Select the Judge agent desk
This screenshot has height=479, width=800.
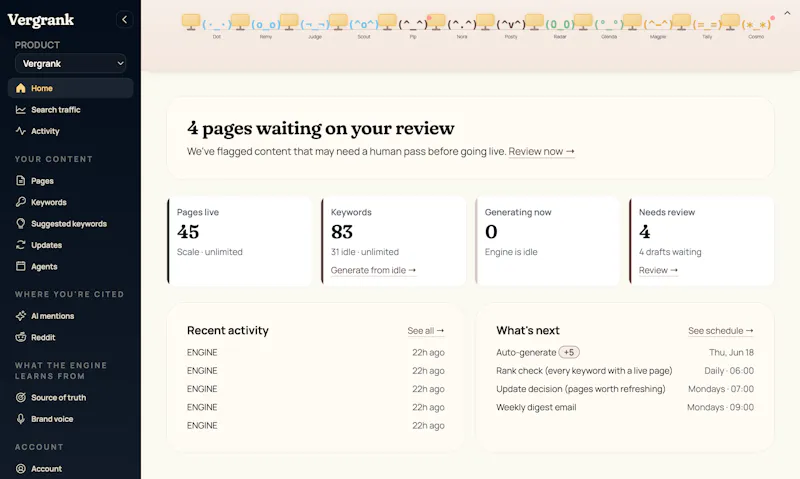coord(305,26)
